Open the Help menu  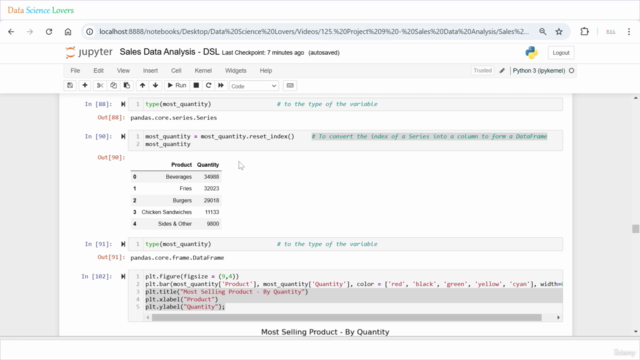[266, 71]
